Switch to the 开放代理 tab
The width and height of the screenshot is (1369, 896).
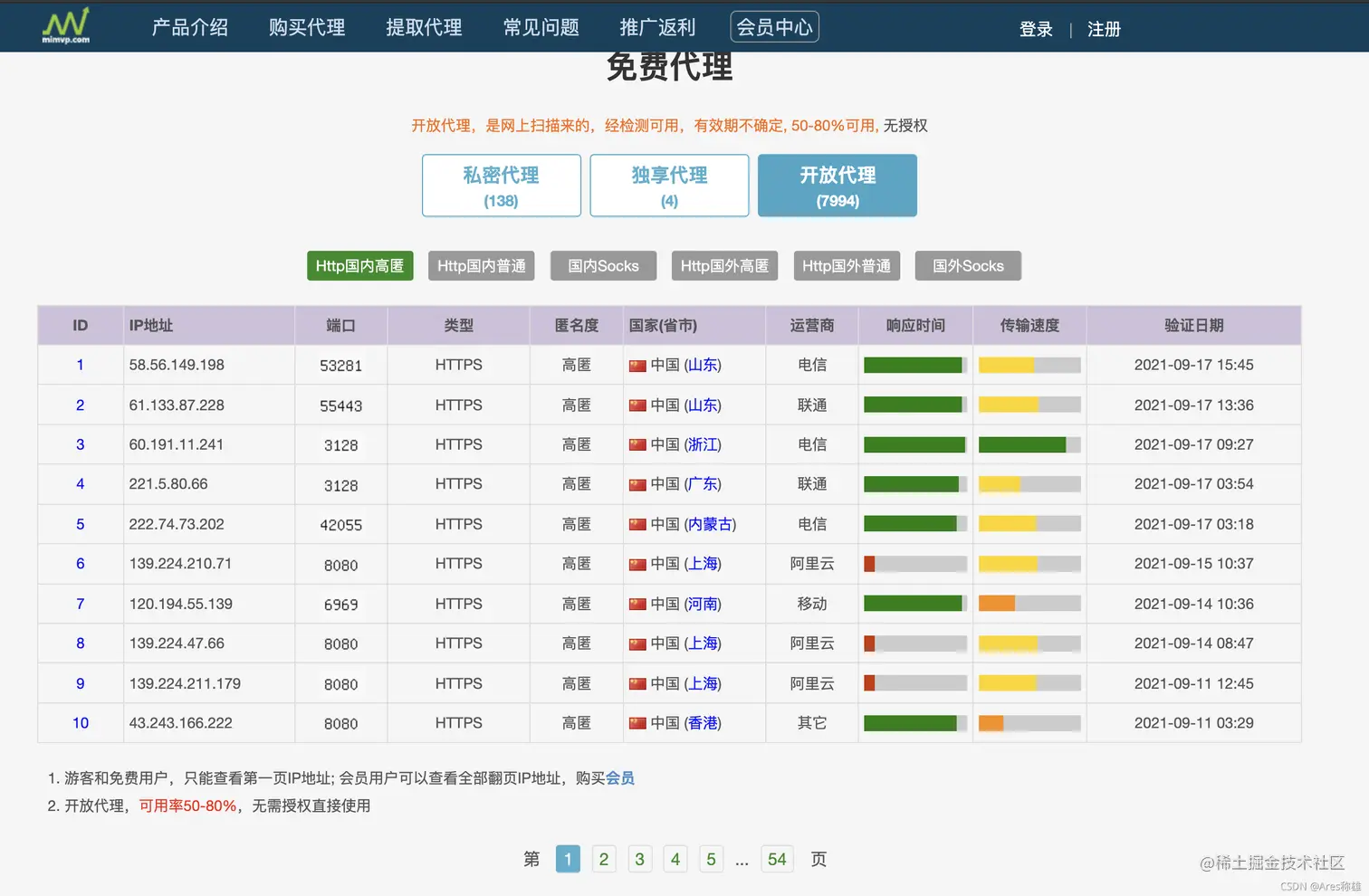pos(837,186)
